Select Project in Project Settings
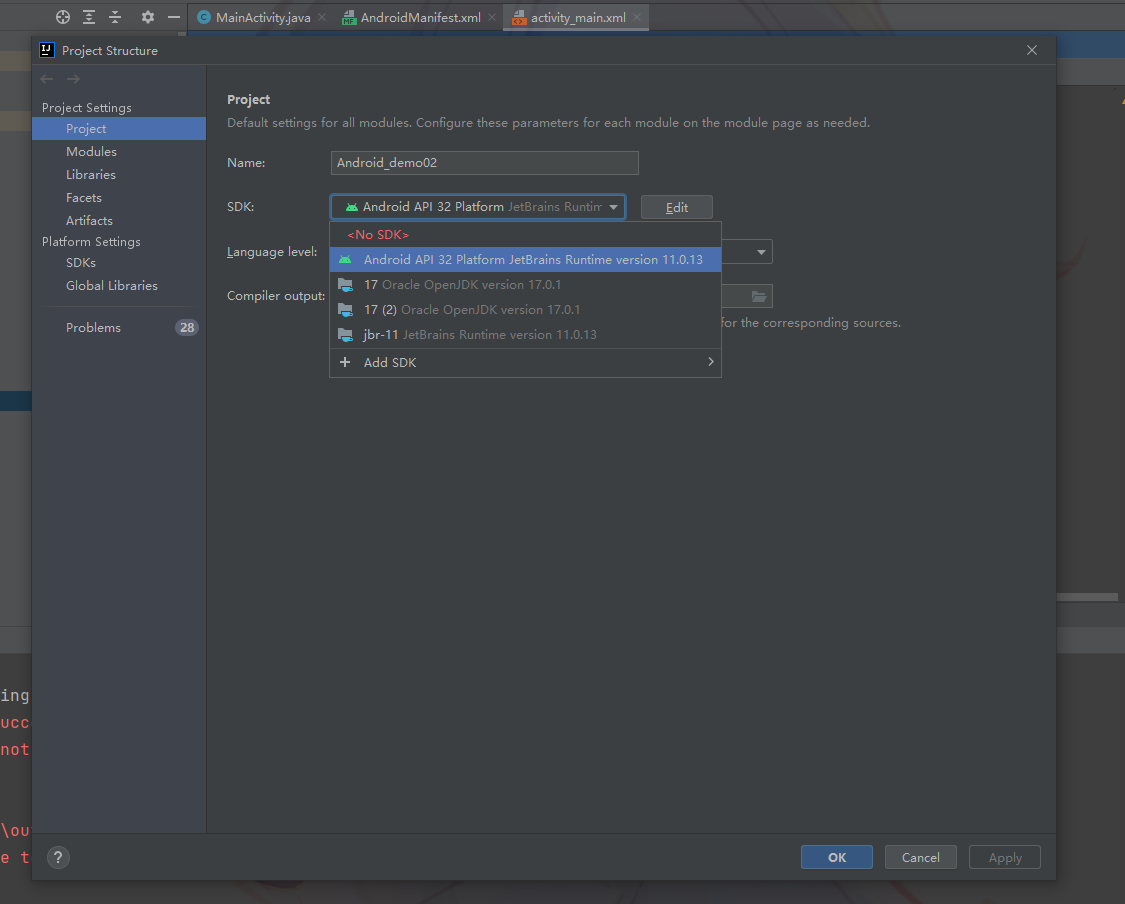This screenshot has height=904, width=1125. pos(119,128)
